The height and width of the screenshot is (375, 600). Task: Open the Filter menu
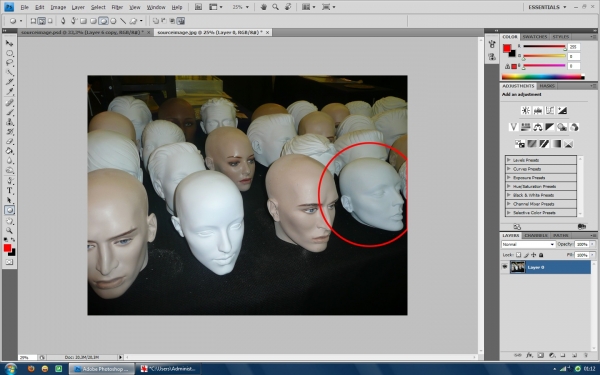(117, 7)
